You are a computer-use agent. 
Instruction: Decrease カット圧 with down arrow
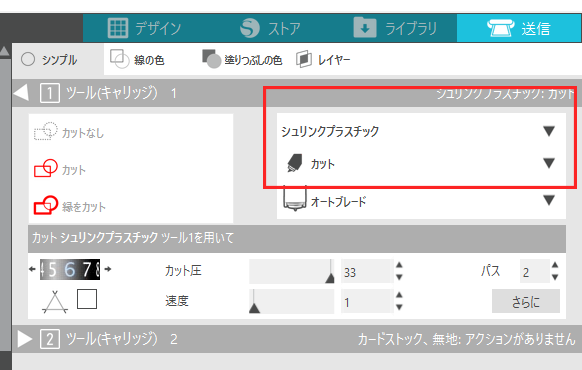pos(399,277)
